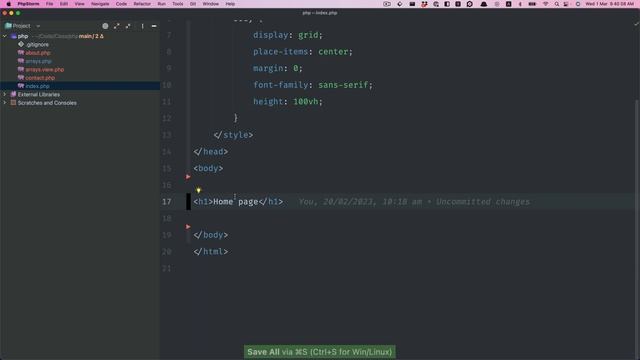Click the 'display: grid;' code line
Viewport: 640px width, 360px height.
[288, 35]
